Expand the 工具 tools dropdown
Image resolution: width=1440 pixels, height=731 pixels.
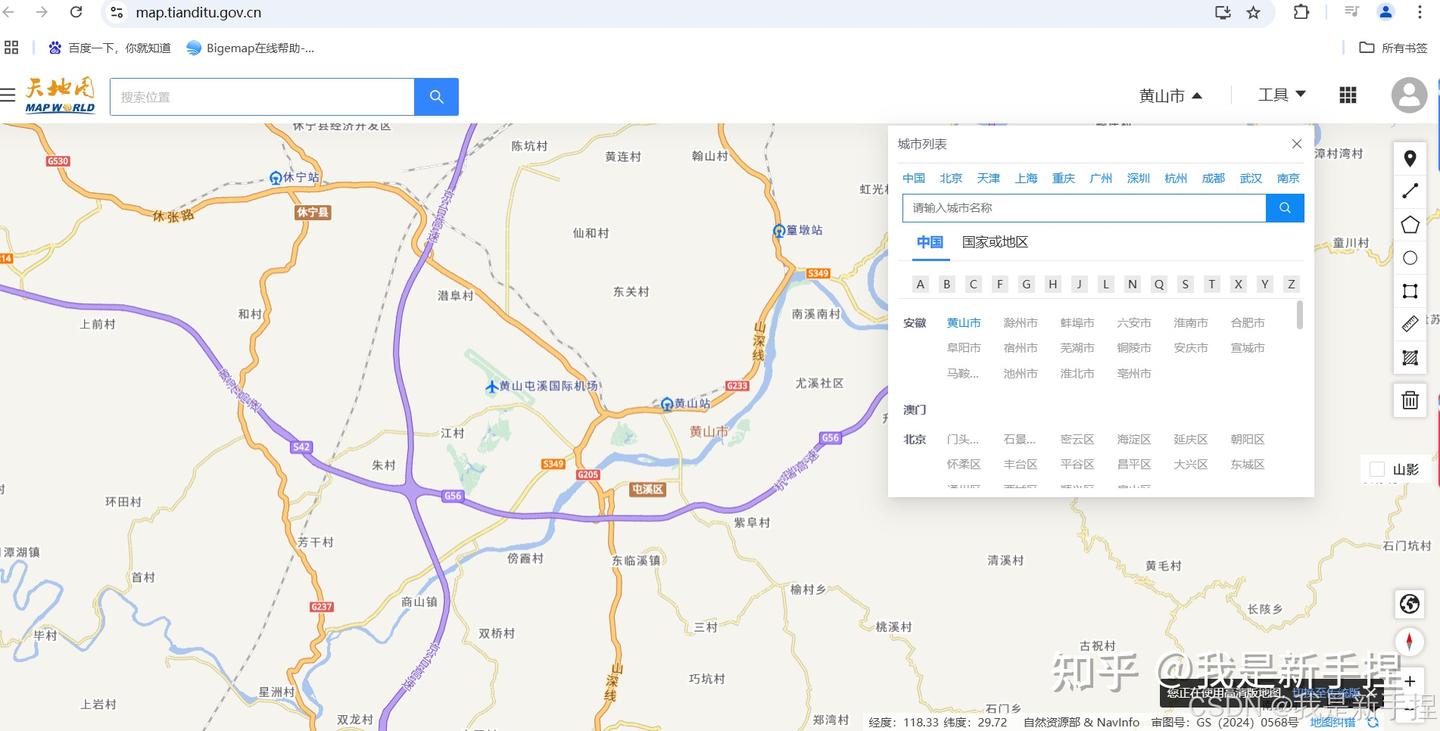coord(1281,94)
